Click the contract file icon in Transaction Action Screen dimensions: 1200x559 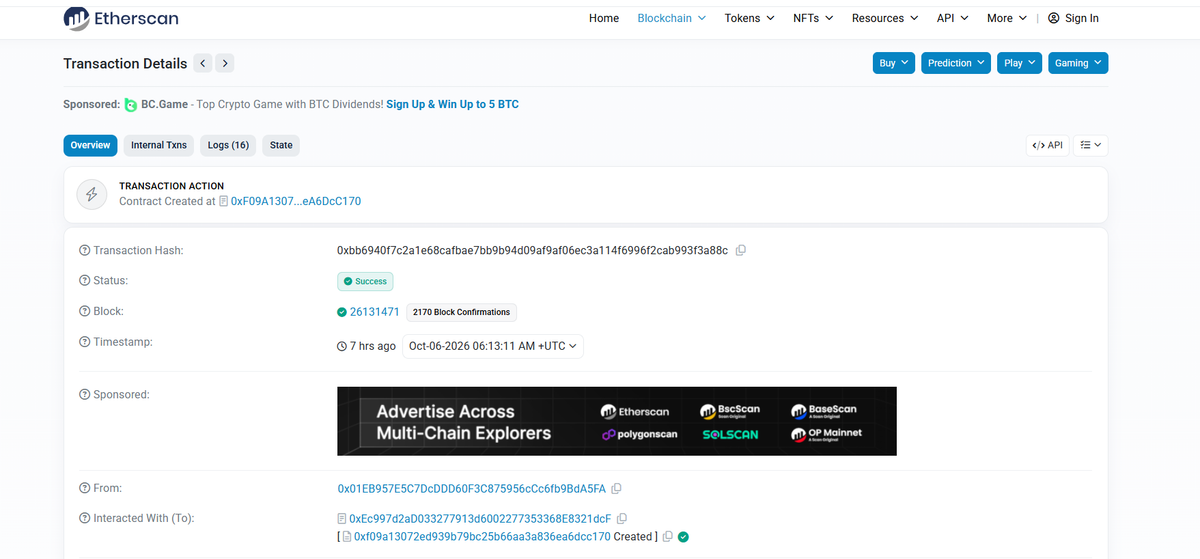[x=223, y=201]
